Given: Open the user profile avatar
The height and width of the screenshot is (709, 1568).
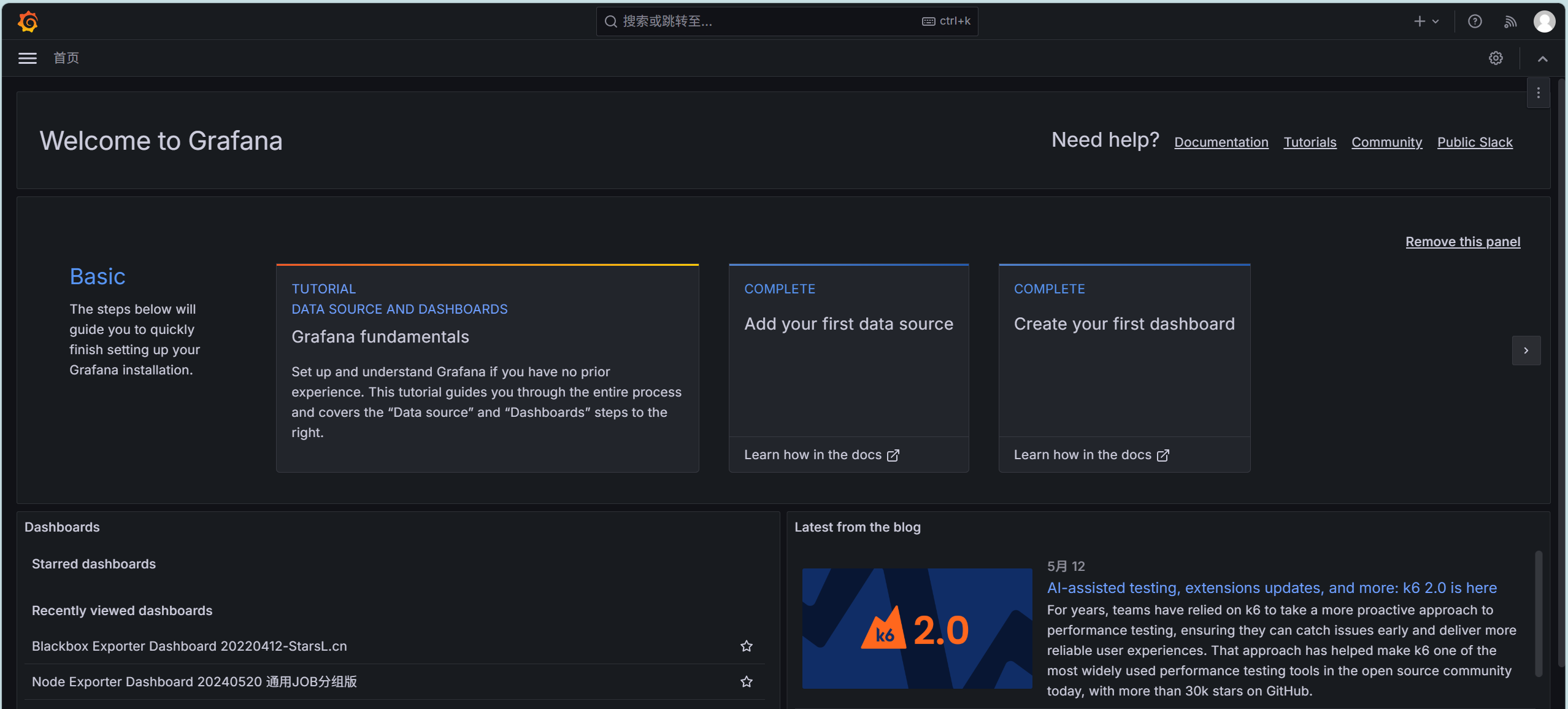Looking at the screenshot, I should pyautogui.click(x=1544, y=21).
